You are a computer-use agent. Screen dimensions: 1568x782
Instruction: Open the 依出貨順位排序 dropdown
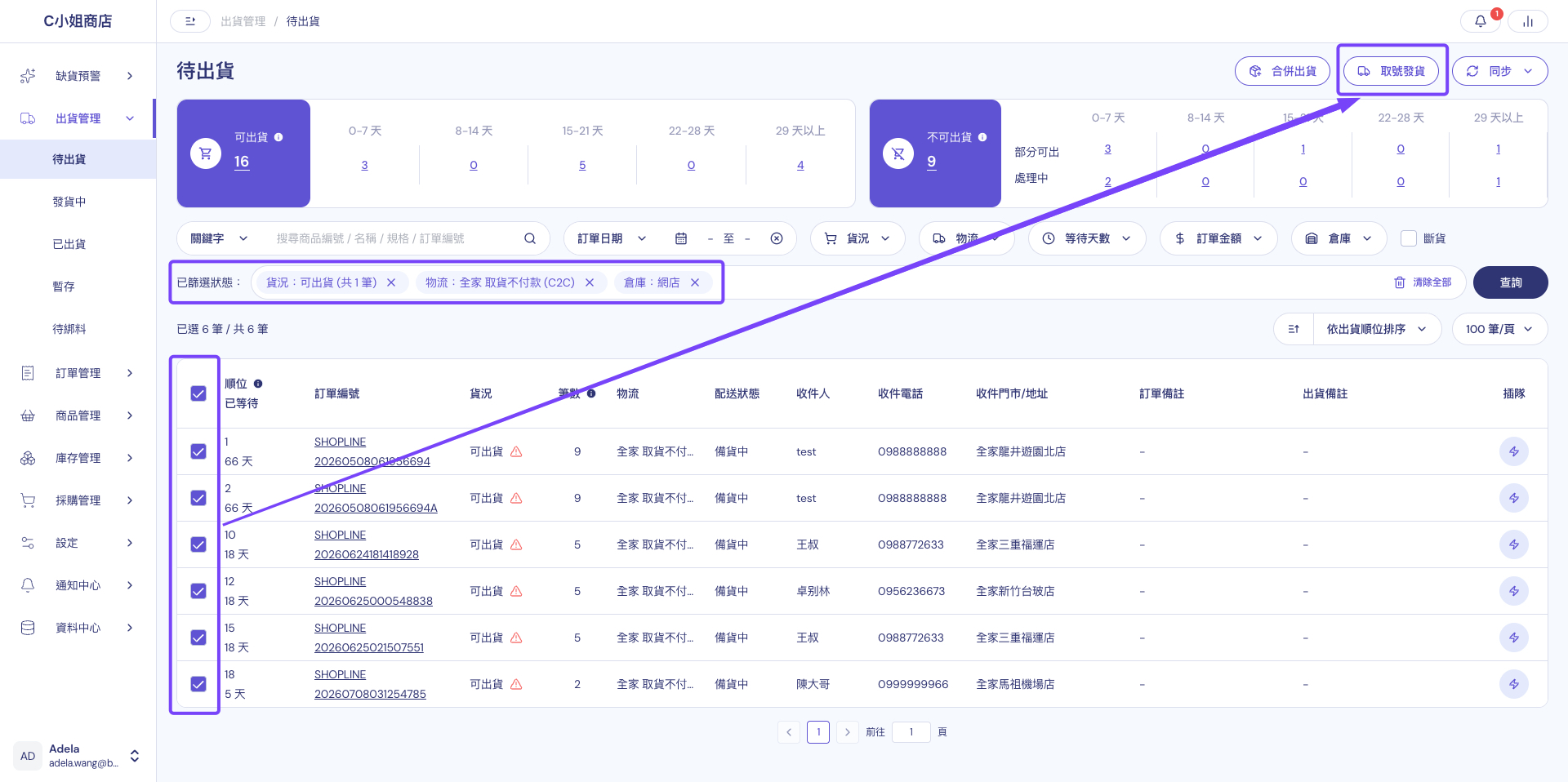point(1377,329)
